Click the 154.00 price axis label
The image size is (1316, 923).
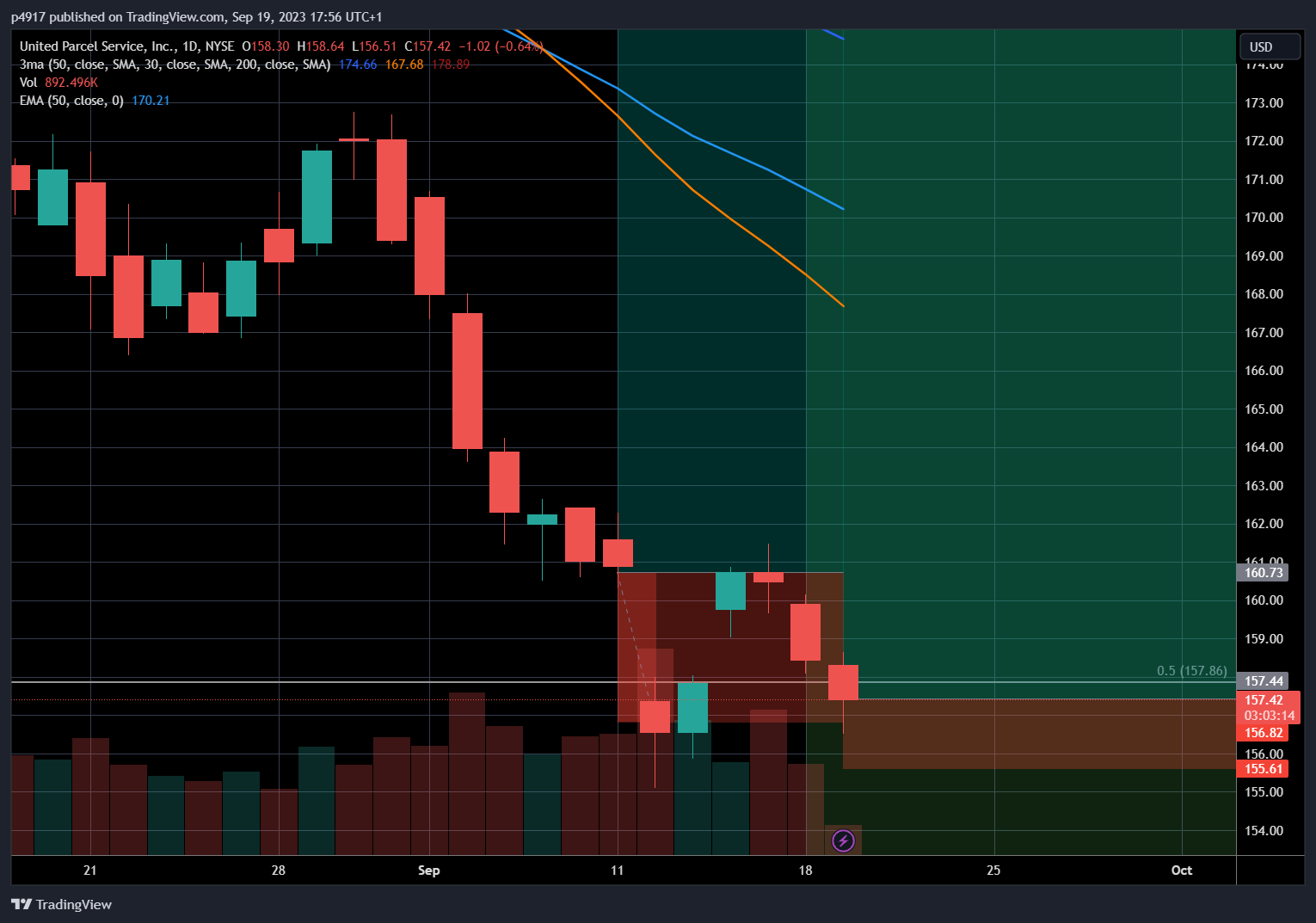coord(1264,830)
